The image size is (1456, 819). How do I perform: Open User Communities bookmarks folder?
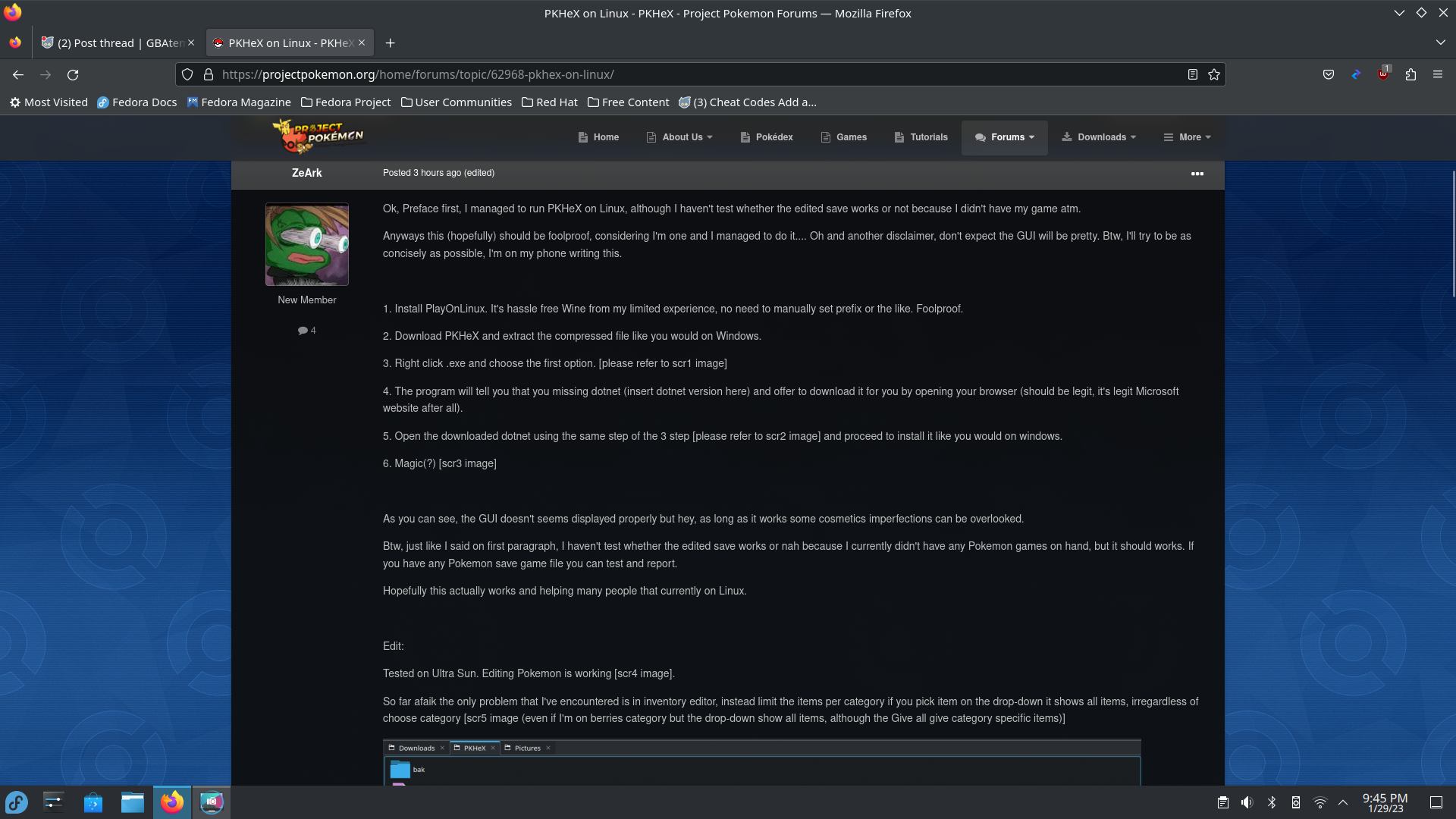[x=457, y=102]
